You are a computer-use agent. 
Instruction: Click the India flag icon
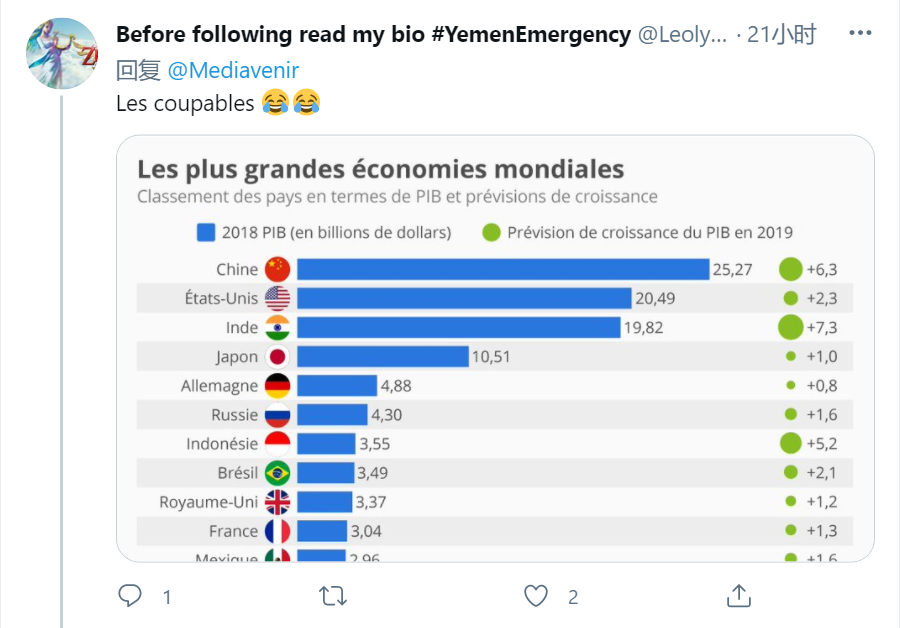click(x=277, y=327)
